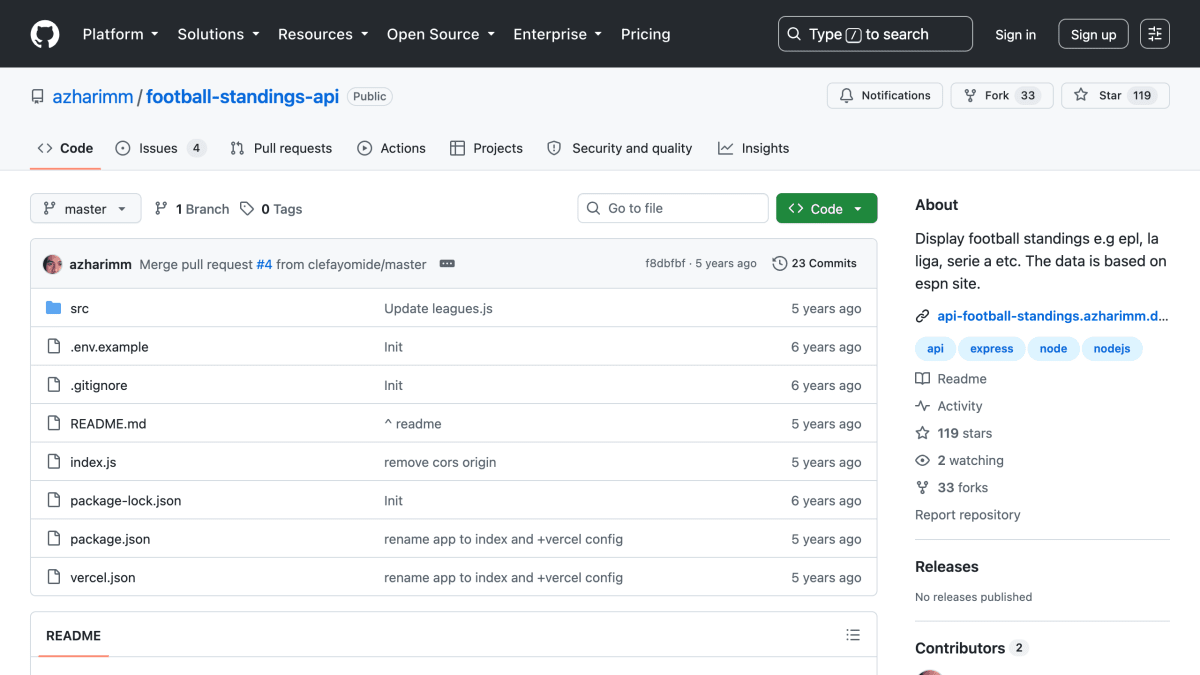Screen dimensions: 1200x675
Task: Click the pulse icon beside Activity
Action: (923, 406)
